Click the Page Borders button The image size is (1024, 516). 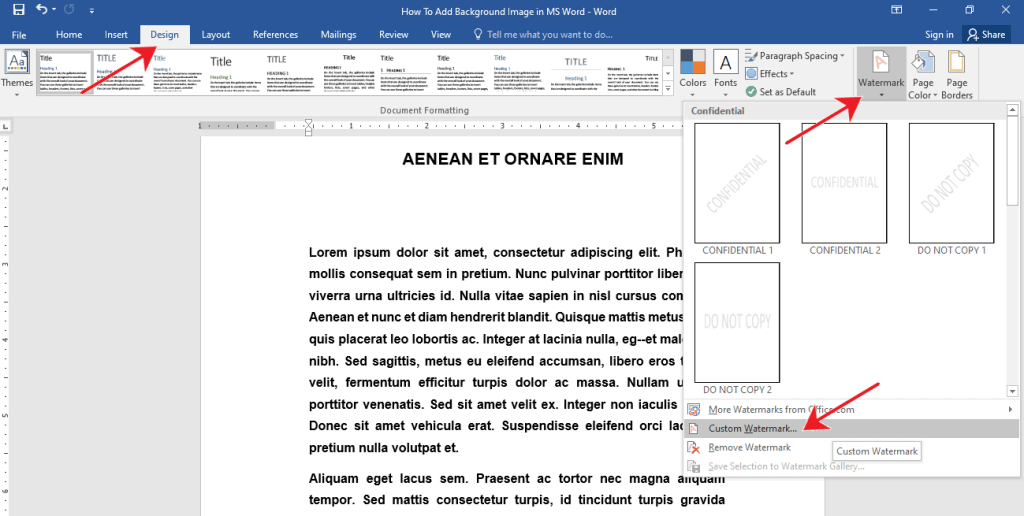957,75
